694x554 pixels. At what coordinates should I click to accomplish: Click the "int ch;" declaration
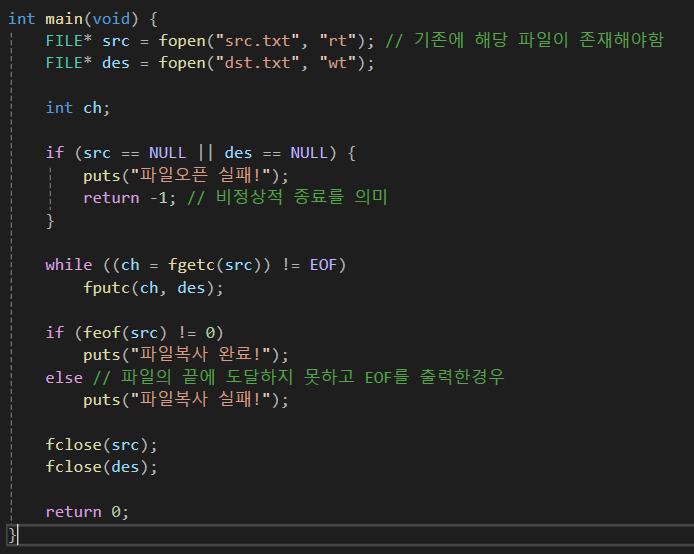(78, 108)
